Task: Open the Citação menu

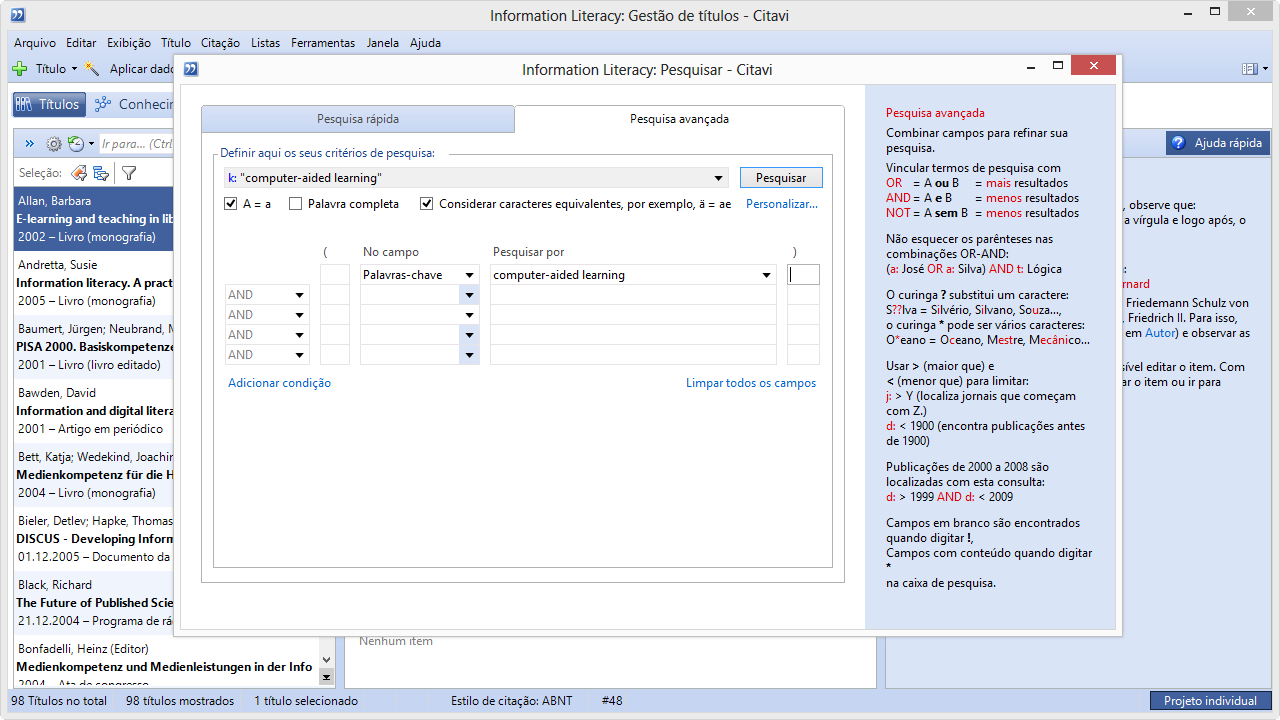Action: point(220,43)
